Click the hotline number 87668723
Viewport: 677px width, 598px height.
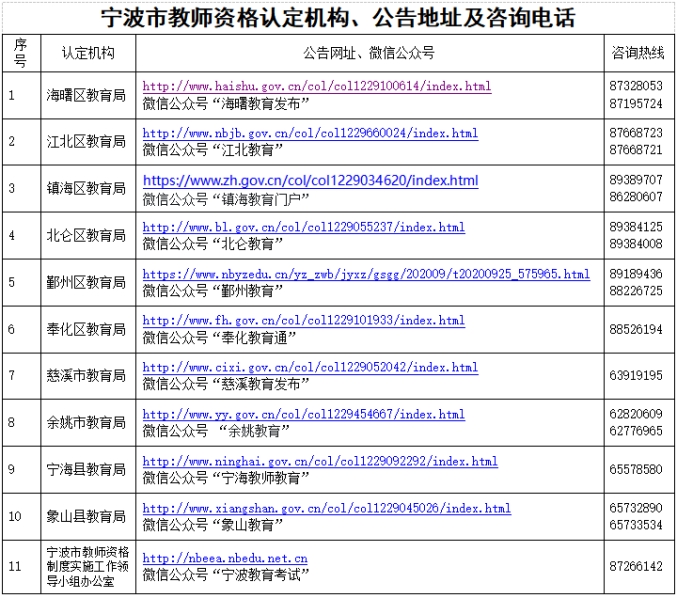click(x=636, y=133)
